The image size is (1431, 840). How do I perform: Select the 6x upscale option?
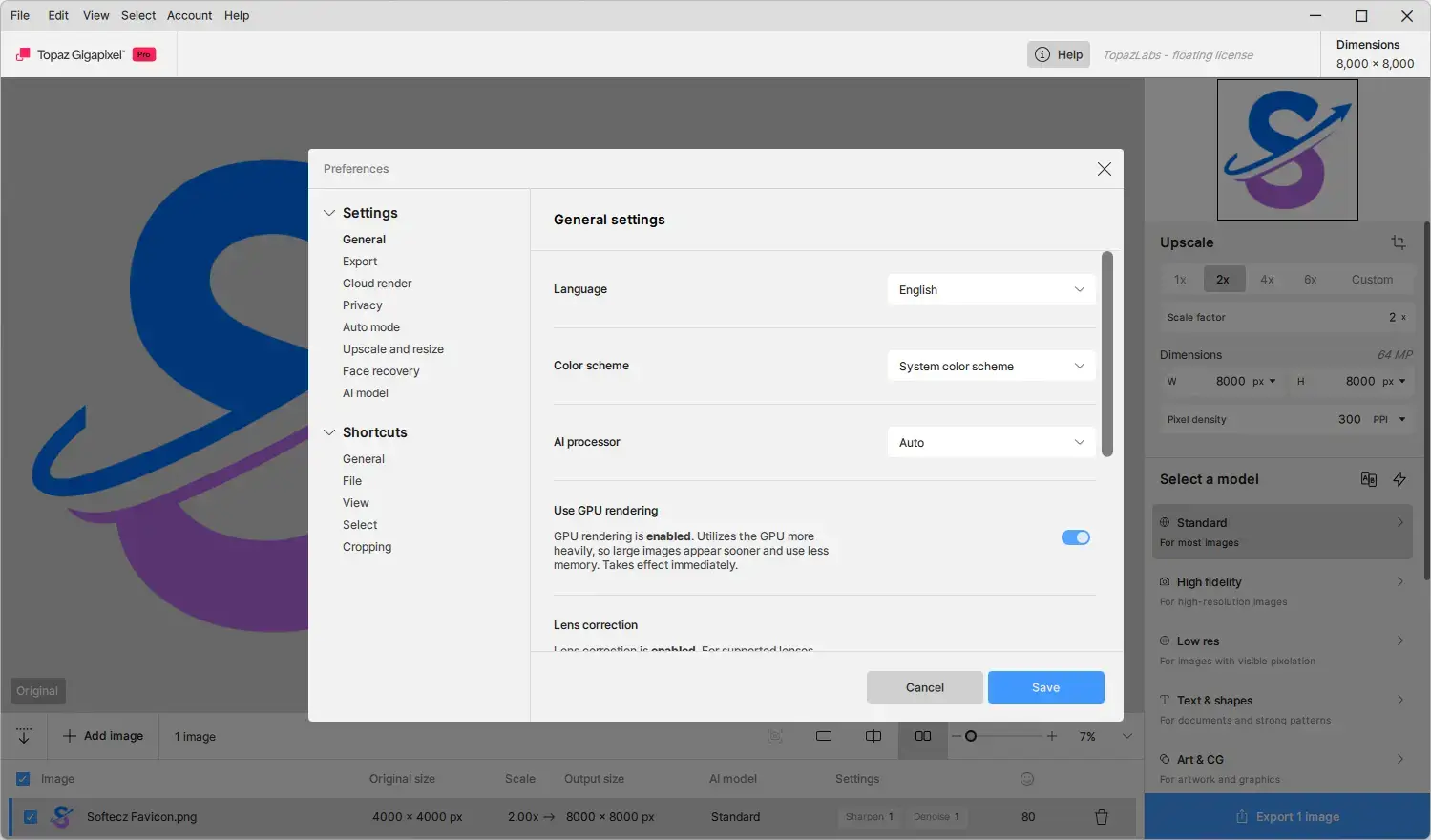coord(1311,280)
